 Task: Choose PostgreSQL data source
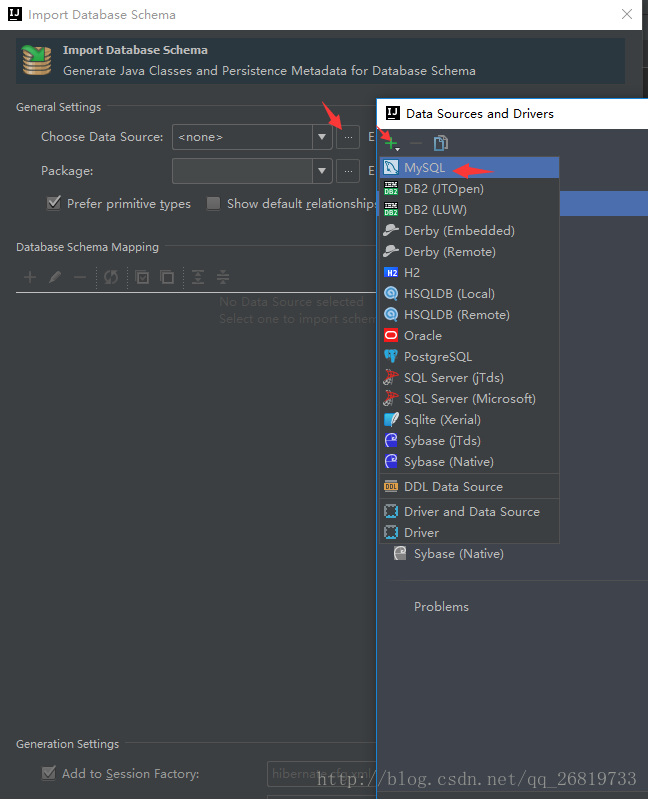tap(469, 357)
